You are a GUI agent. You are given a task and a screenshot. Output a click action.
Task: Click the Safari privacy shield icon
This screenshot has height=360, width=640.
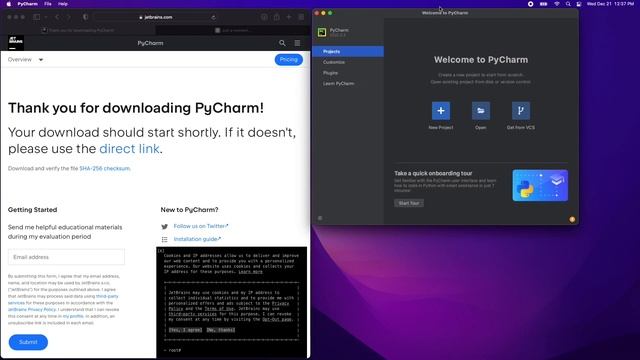coord(85,17)
